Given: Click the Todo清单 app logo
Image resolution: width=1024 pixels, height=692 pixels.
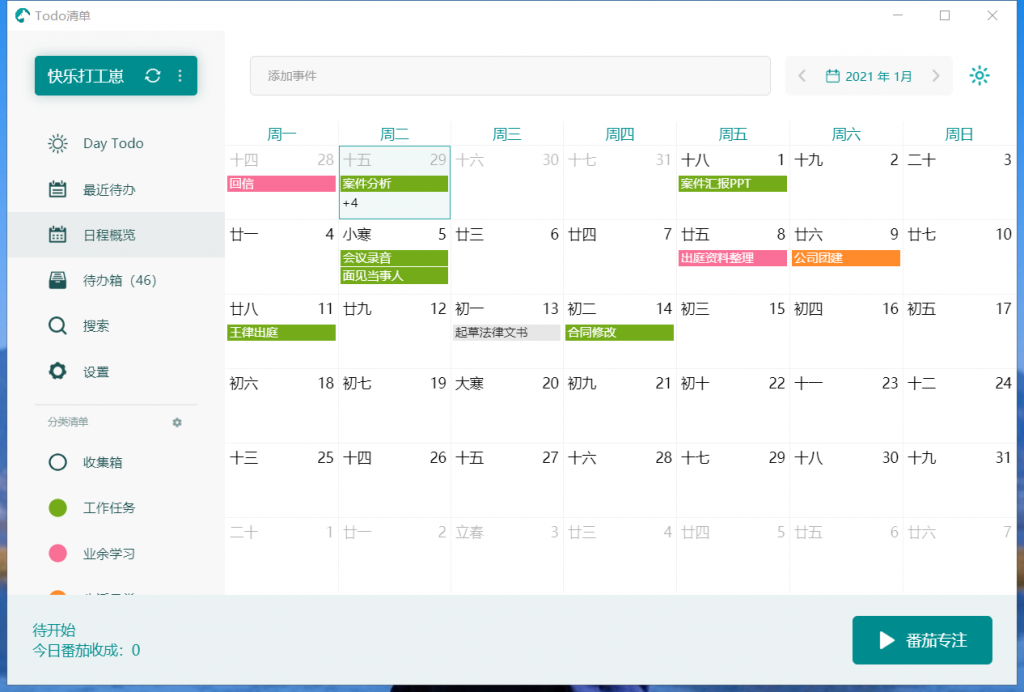Looking at the screenshot, I should tap(23, 15).
